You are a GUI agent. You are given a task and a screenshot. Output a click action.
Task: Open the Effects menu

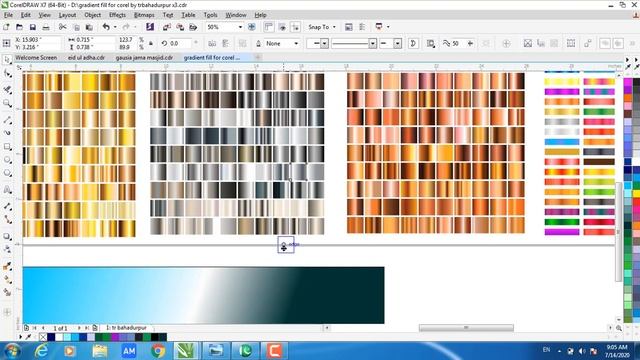(x=117, y=15)
